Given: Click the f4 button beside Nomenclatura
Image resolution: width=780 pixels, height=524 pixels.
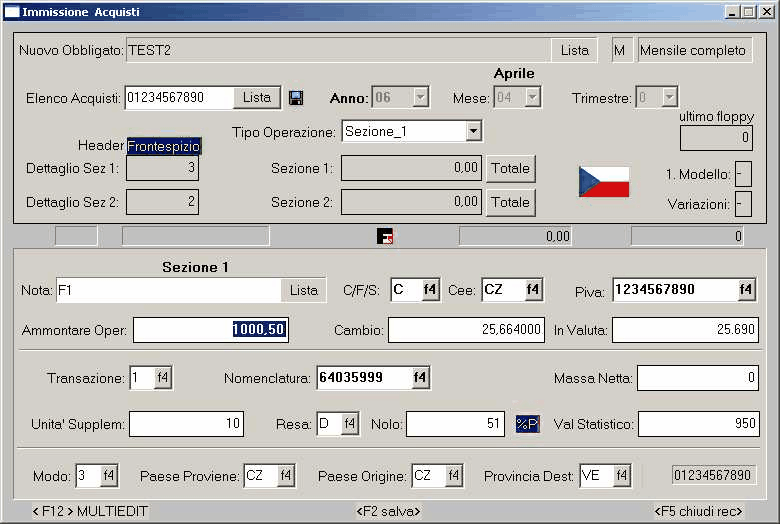Looking at the screenshot, I should (x=420, y=378).
